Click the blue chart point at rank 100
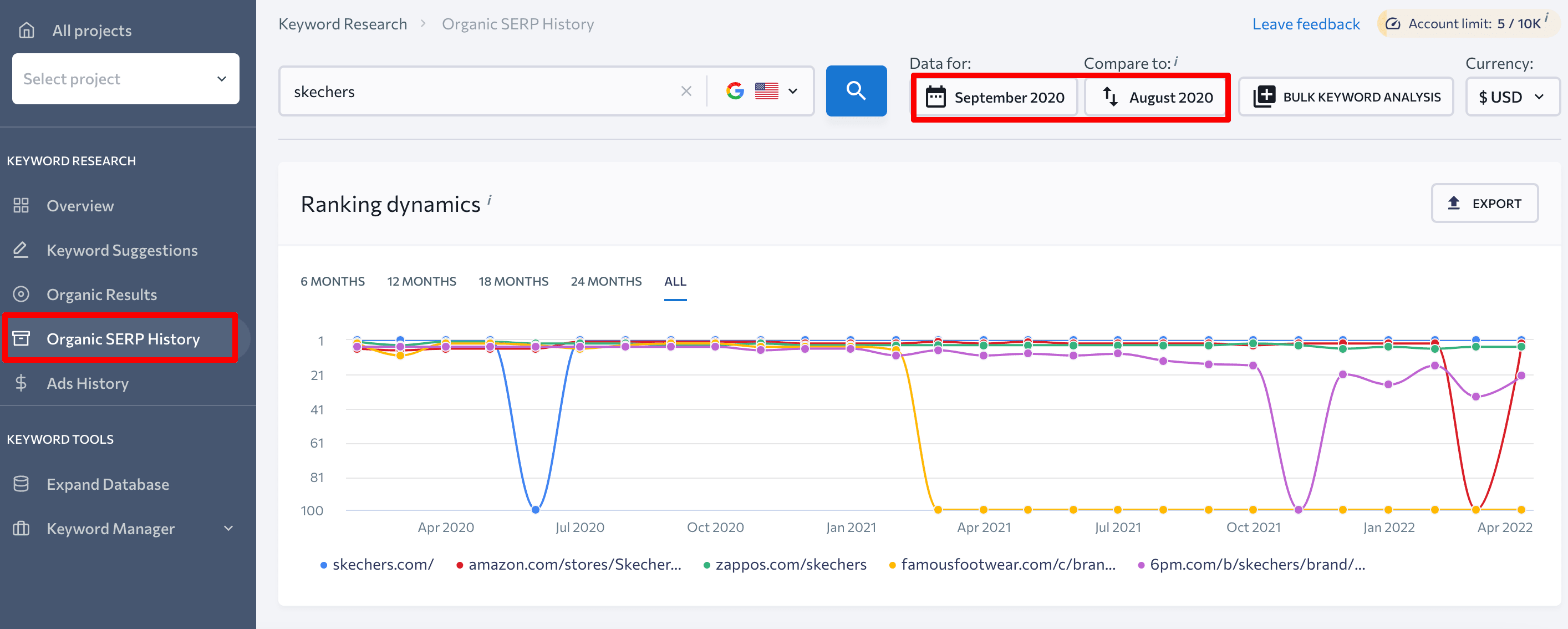Screen dimensions: 1568x629 click(536, 510)
